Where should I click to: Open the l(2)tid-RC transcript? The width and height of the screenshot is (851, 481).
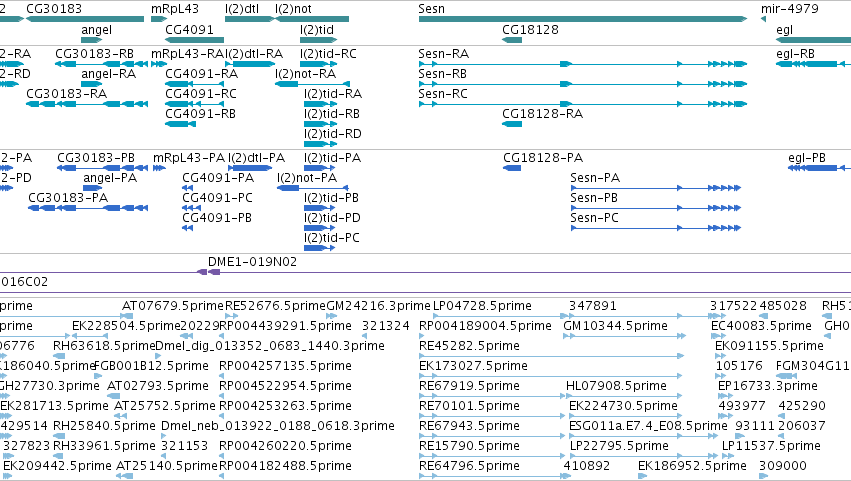click(x=328, y=54)
